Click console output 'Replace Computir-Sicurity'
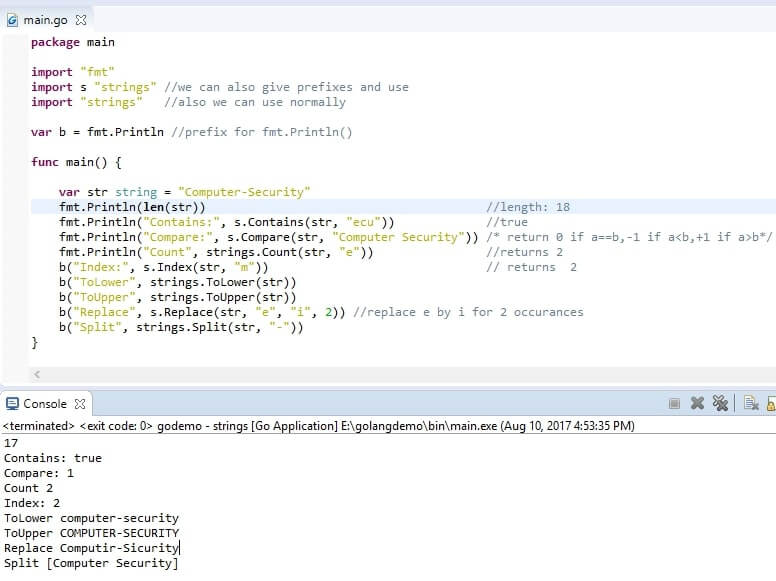 tap(91, 548)
